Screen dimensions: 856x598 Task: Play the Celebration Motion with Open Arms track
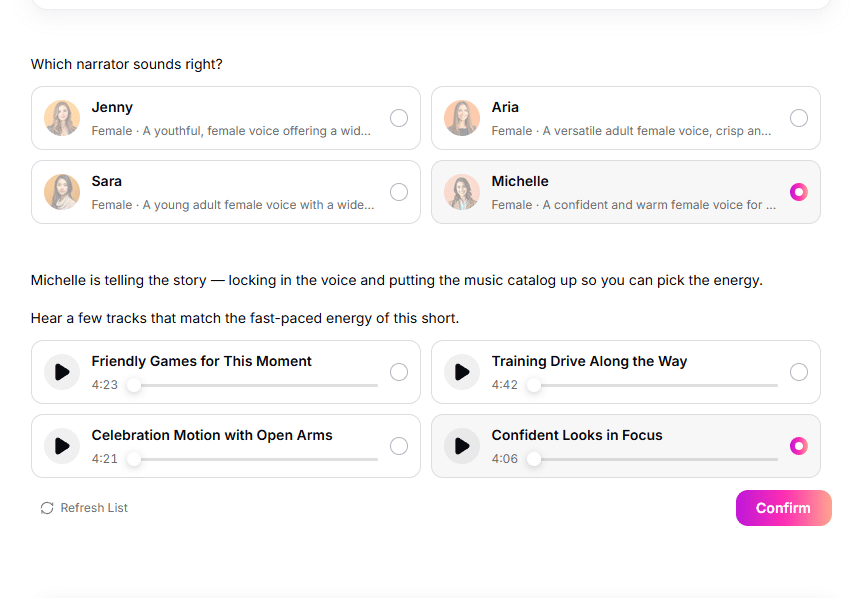point(62,446)
